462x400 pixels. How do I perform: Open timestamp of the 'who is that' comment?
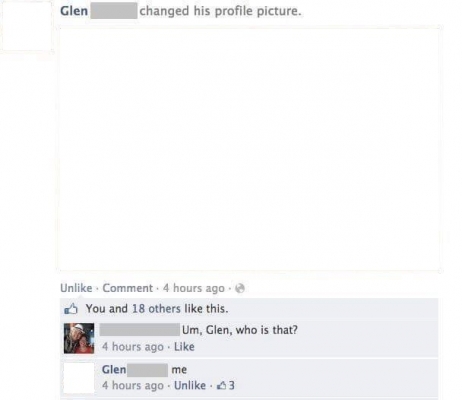click(x=133, y=347)
